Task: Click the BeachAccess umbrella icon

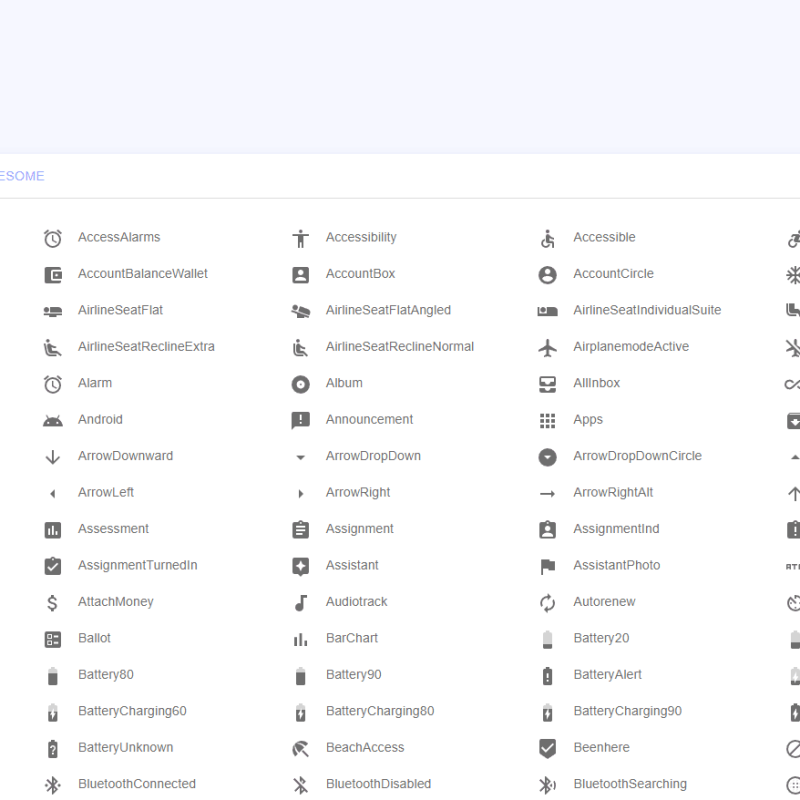Action: tap(300, 748)
